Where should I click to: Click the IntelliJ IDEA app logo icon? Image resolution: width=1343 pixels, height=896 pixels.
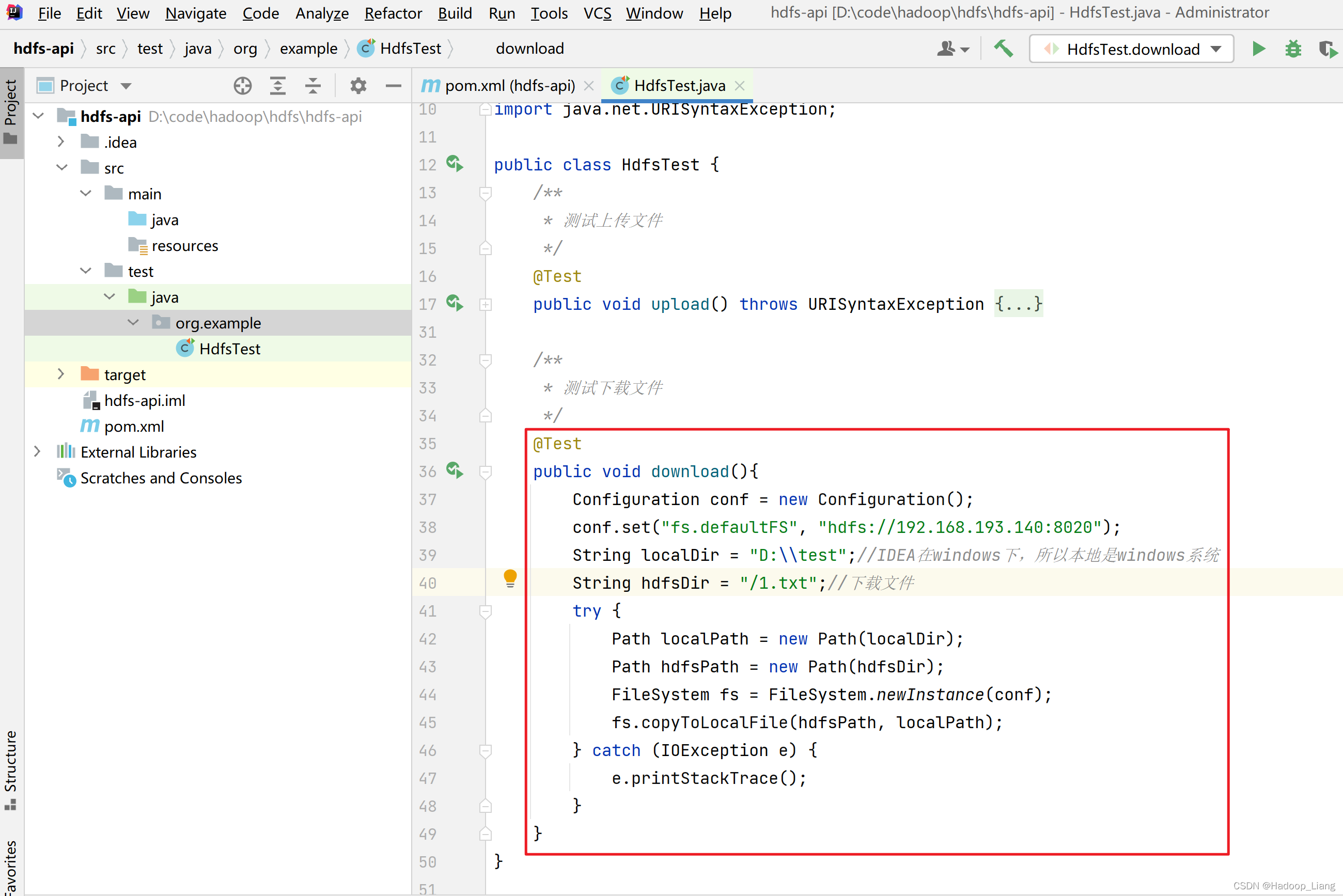pyautogui.click(x=14, y=12)
